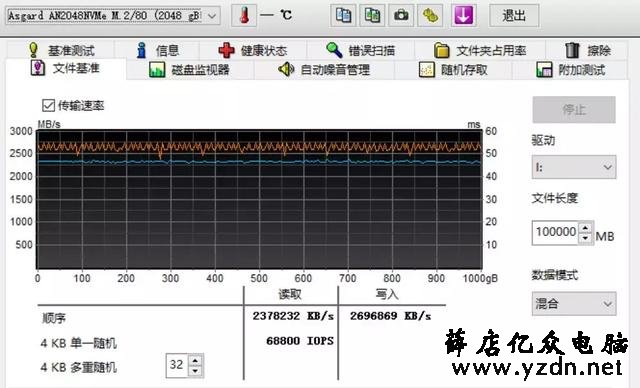Increase file length with up stepper arrow
Screen dimensions: 640x388
(x=586, y=228)
